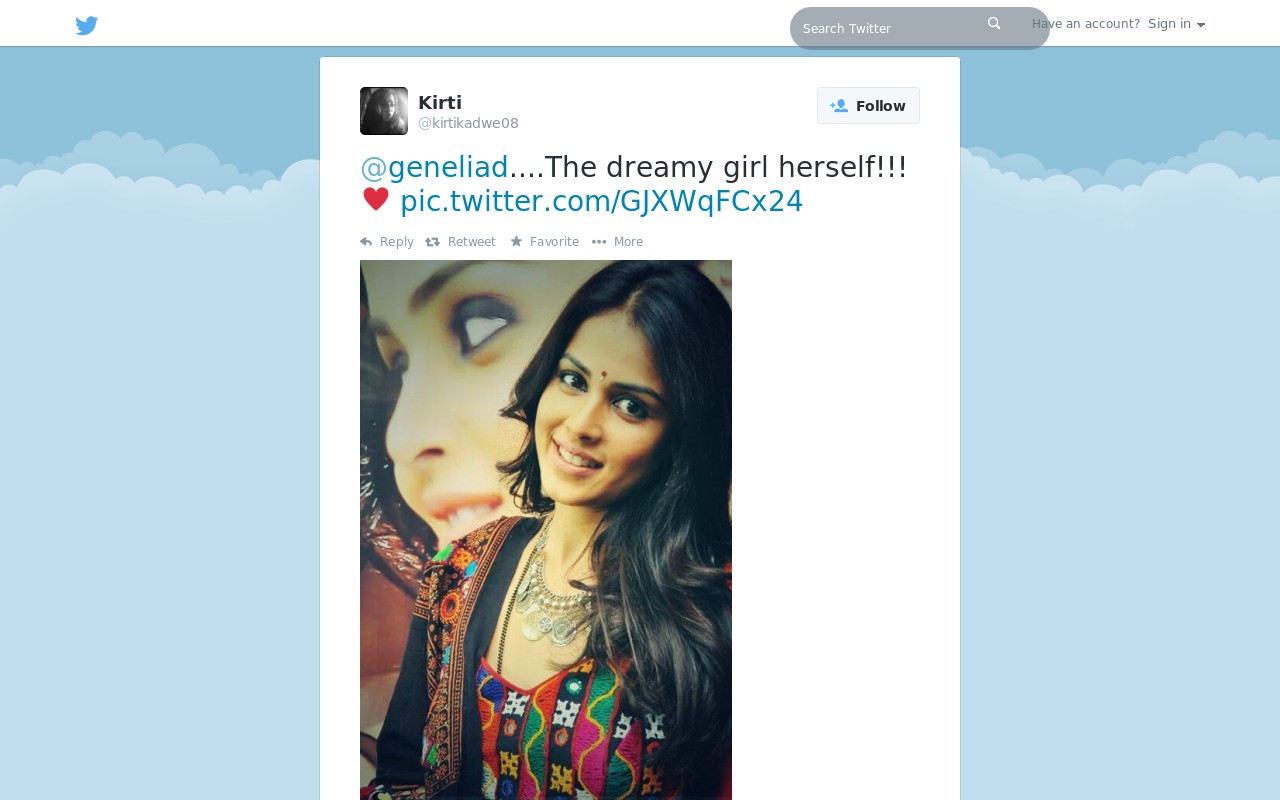The height and width of the screenshot is (800, 1280).
Task: Expand the Sign in dropdown
Action: (1176, 24)
